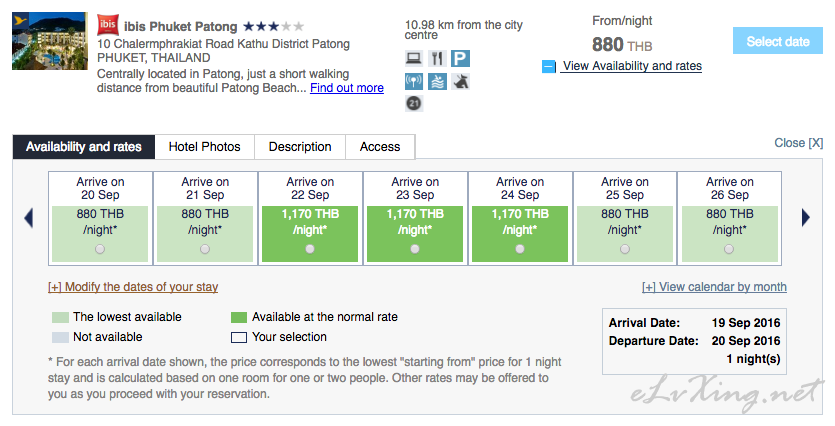Open the Description tab
The width and height of the screenshot is (835, 426).
pos(300,147)
